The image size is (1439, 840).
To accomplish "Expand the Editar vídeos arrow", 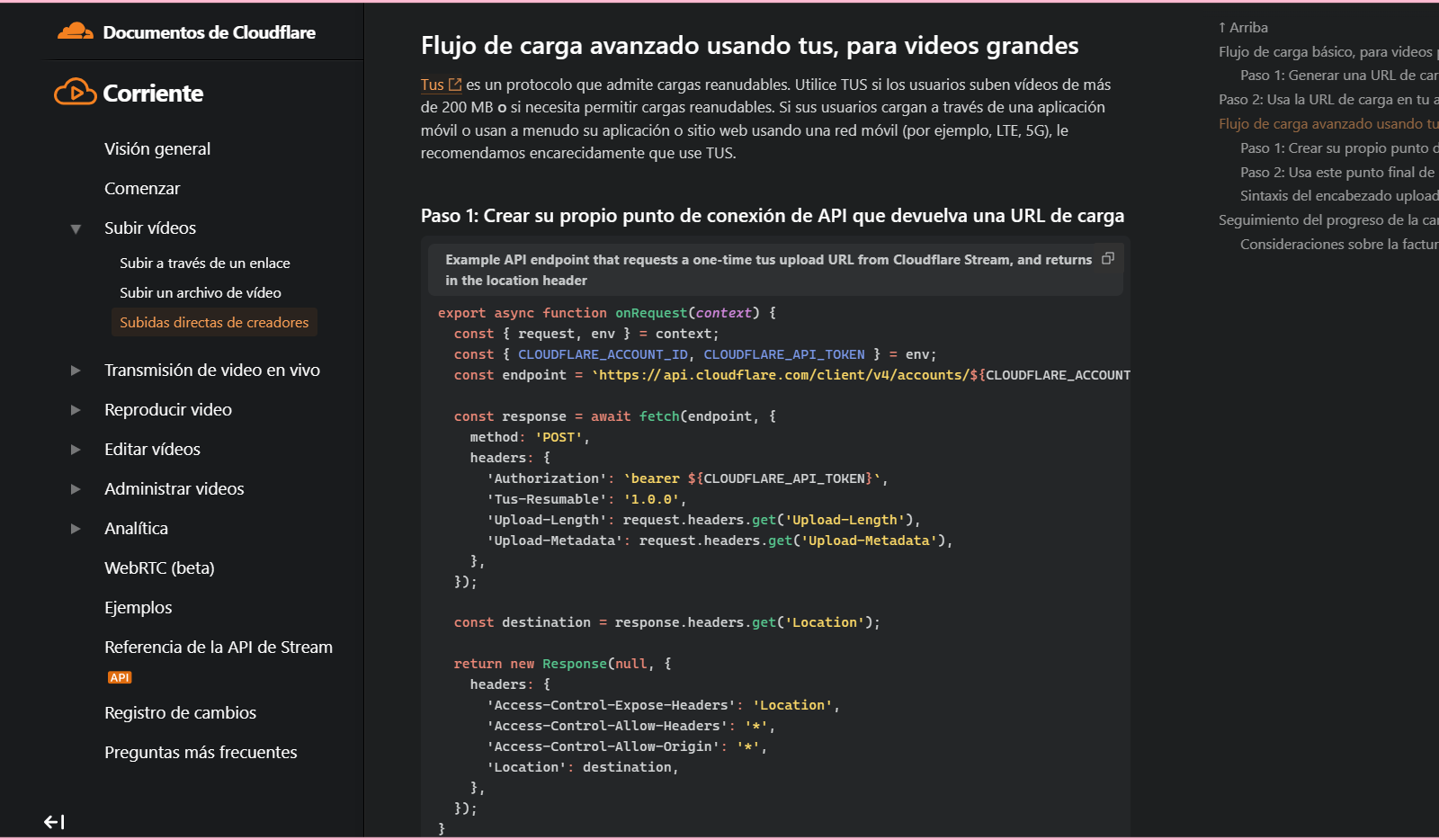I will [76, 450].
